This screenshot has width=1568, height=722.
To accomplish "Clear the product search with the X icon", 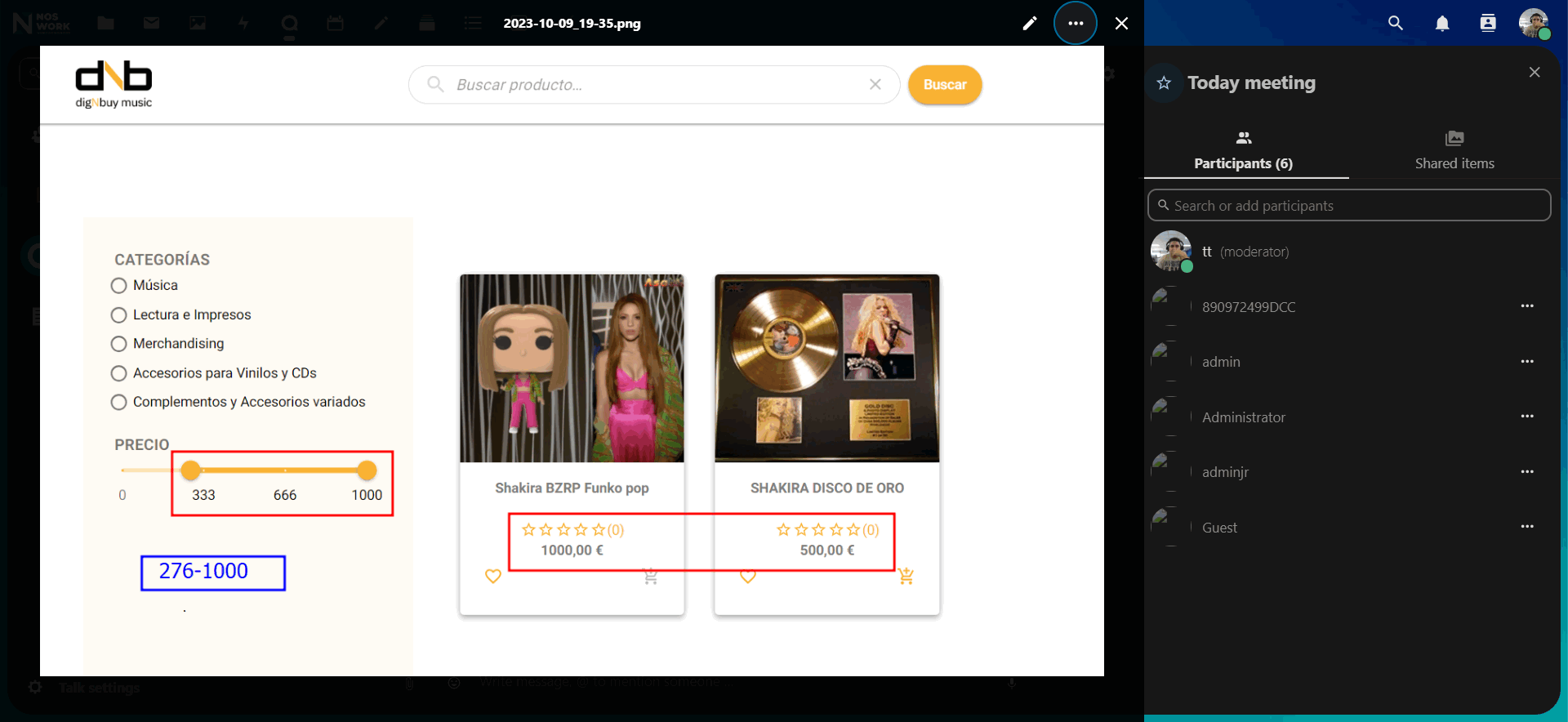I will 875,84.
